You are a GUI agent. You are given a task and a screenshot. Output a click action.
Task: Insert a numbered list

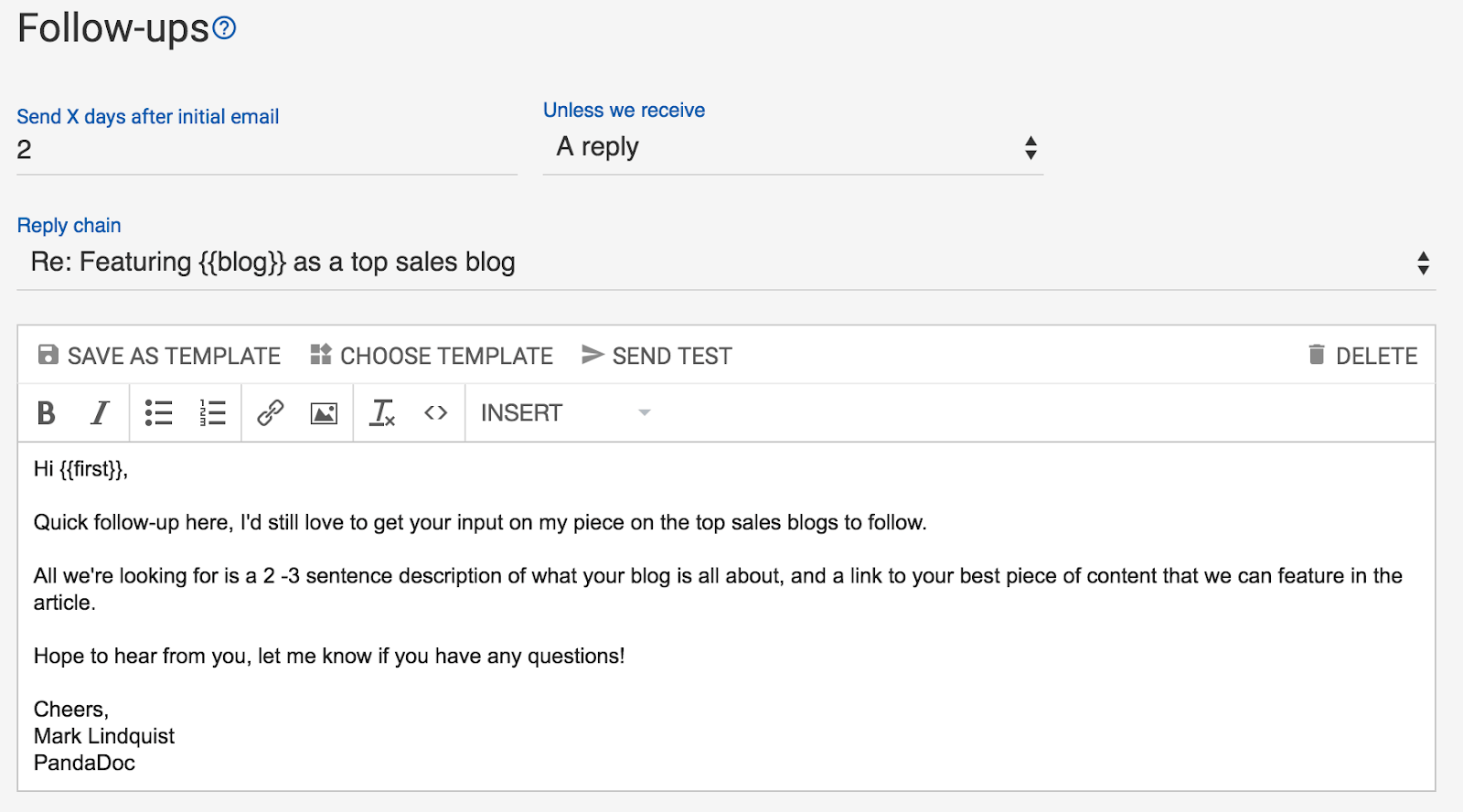pyautogui.click(x=212, y=413)
